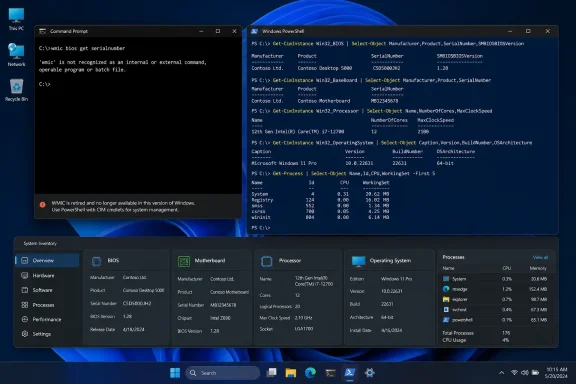
Task: Click the View all processes link
Action: (x=540, y=257)
